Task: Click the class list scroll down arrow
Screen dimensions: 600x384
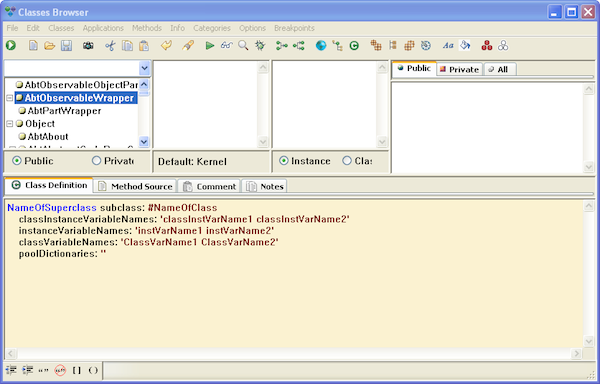Action: [144, 142]
